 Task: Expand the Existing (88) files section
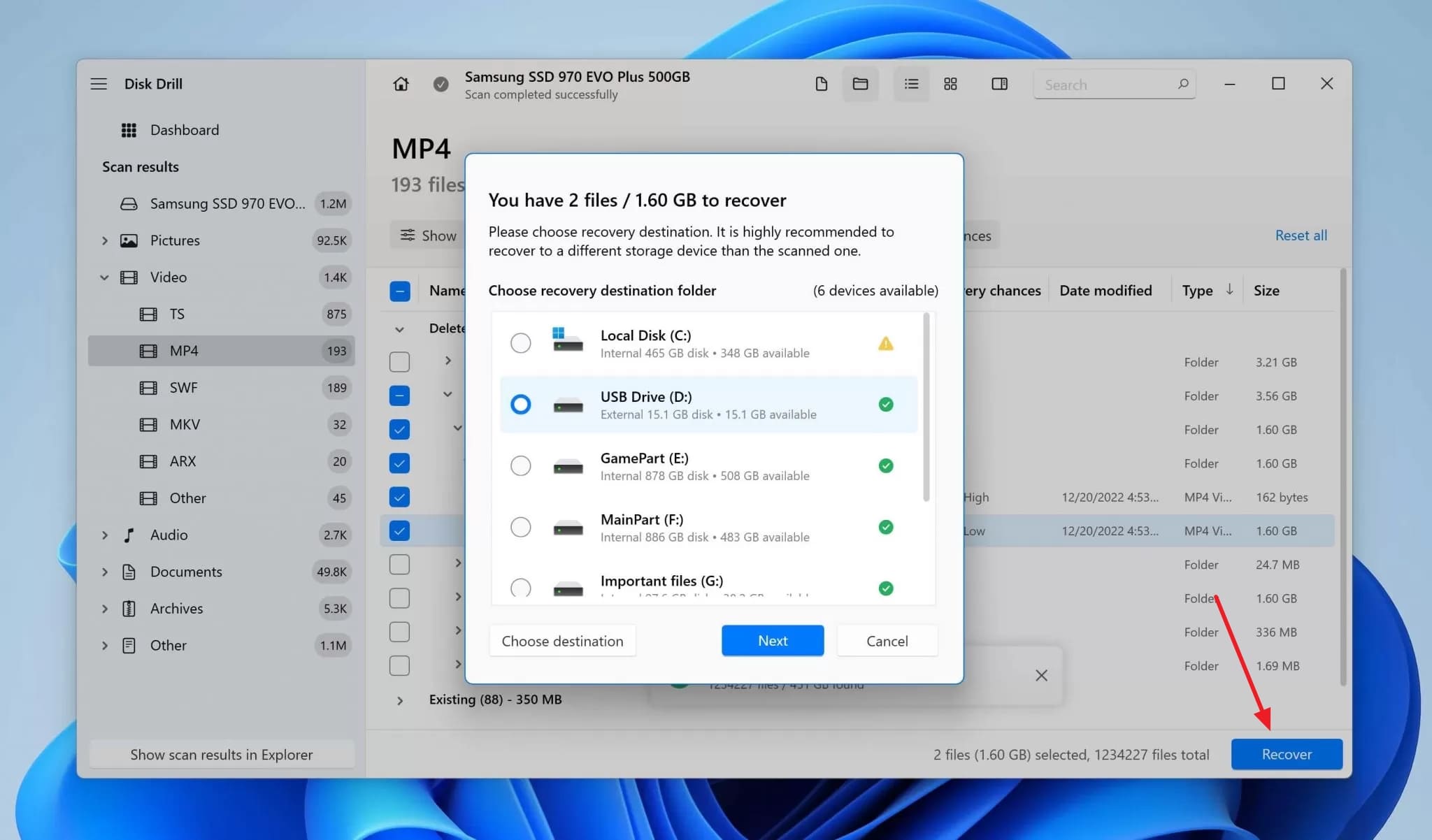coord(400,700)
